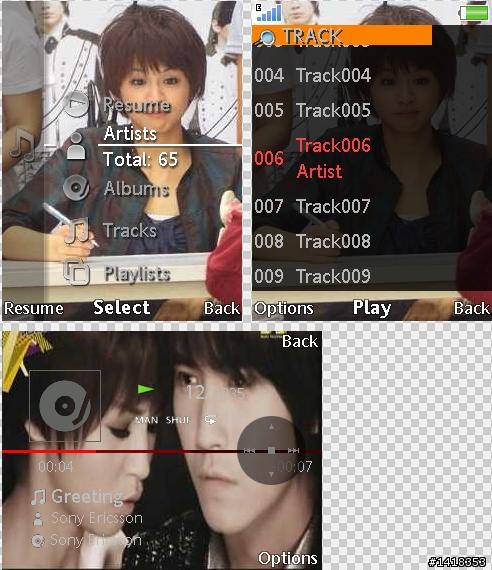Click the album disc icon in player
Screen dimensions: 492x570
click(x=38, y=541)
